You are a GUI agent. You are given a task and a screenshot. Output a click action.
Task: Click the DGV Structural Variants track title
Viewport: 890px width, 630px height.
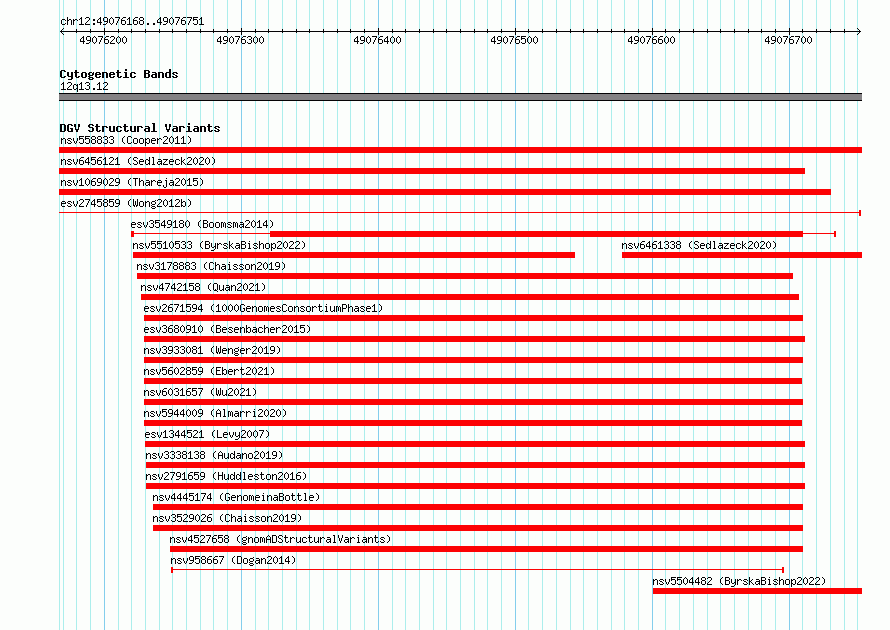[x=140, y=128]
